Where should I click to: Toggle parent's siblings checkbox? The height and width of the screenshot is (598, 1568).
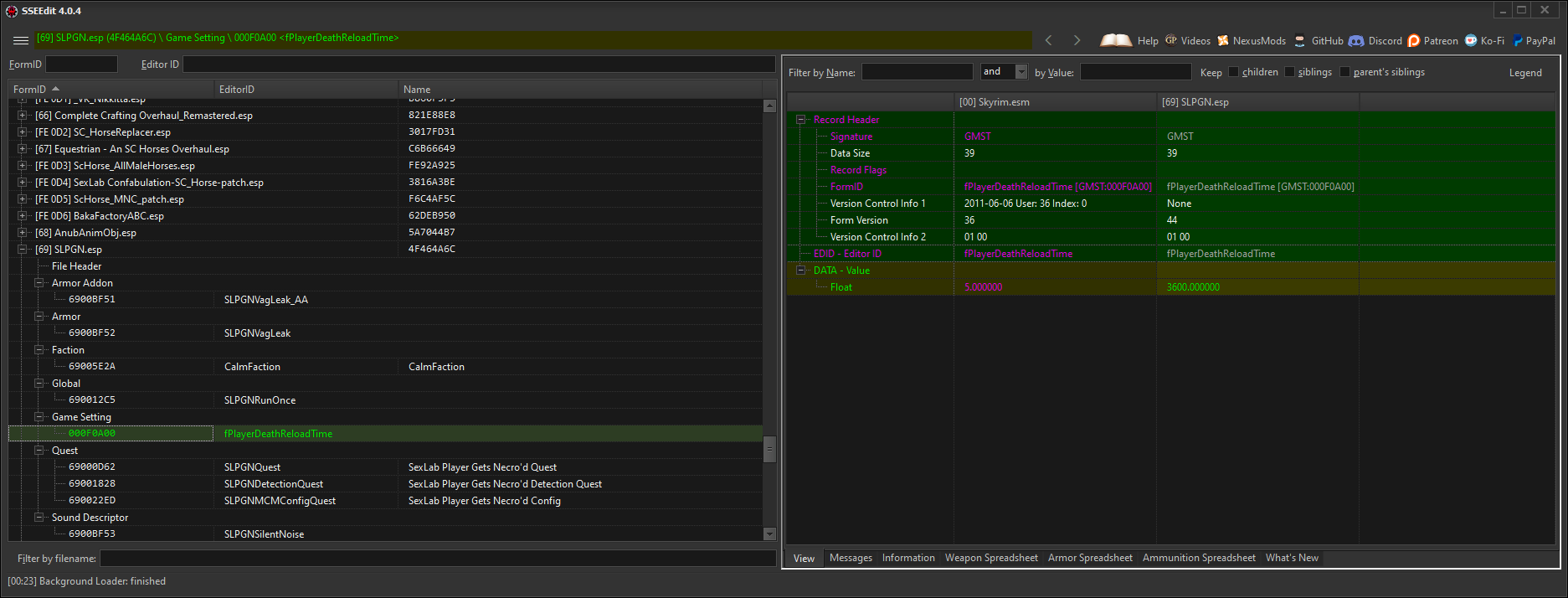(1344, 72)
